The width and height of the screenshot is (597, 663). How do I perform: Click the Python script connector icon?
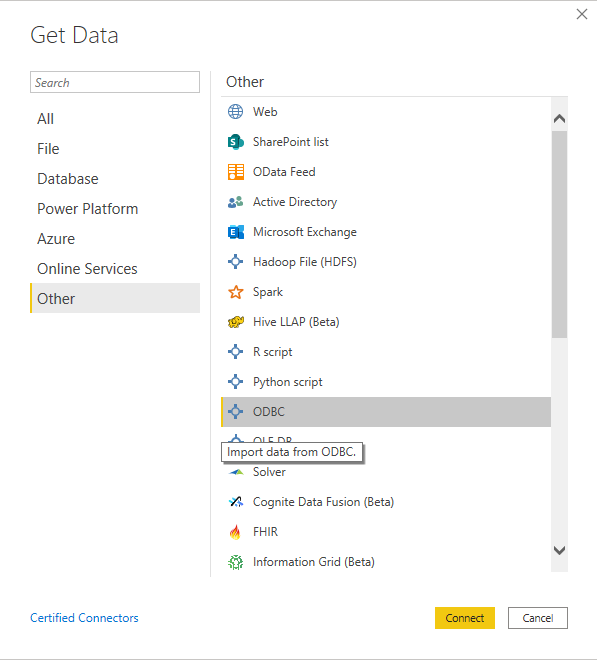[236, 382]
